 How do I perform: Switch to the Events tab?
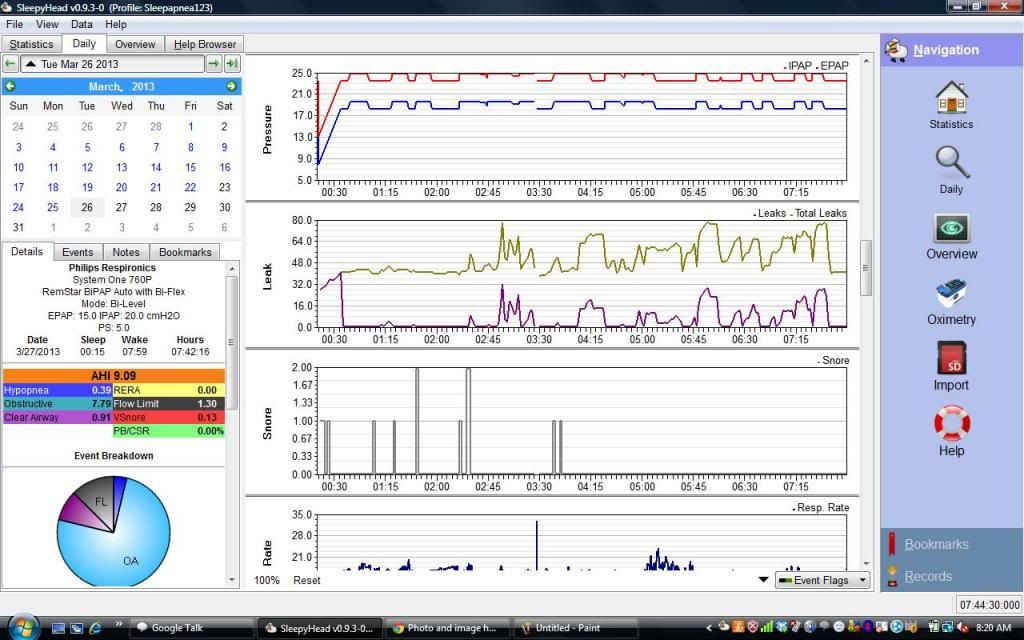click(78, 252)
